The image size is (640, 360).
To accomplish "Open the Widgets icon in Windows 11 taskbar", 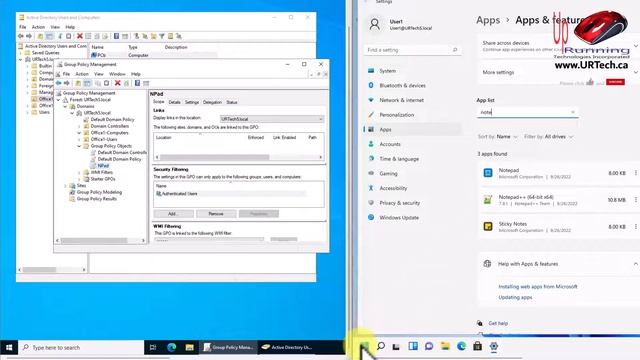I will (413, 346).
